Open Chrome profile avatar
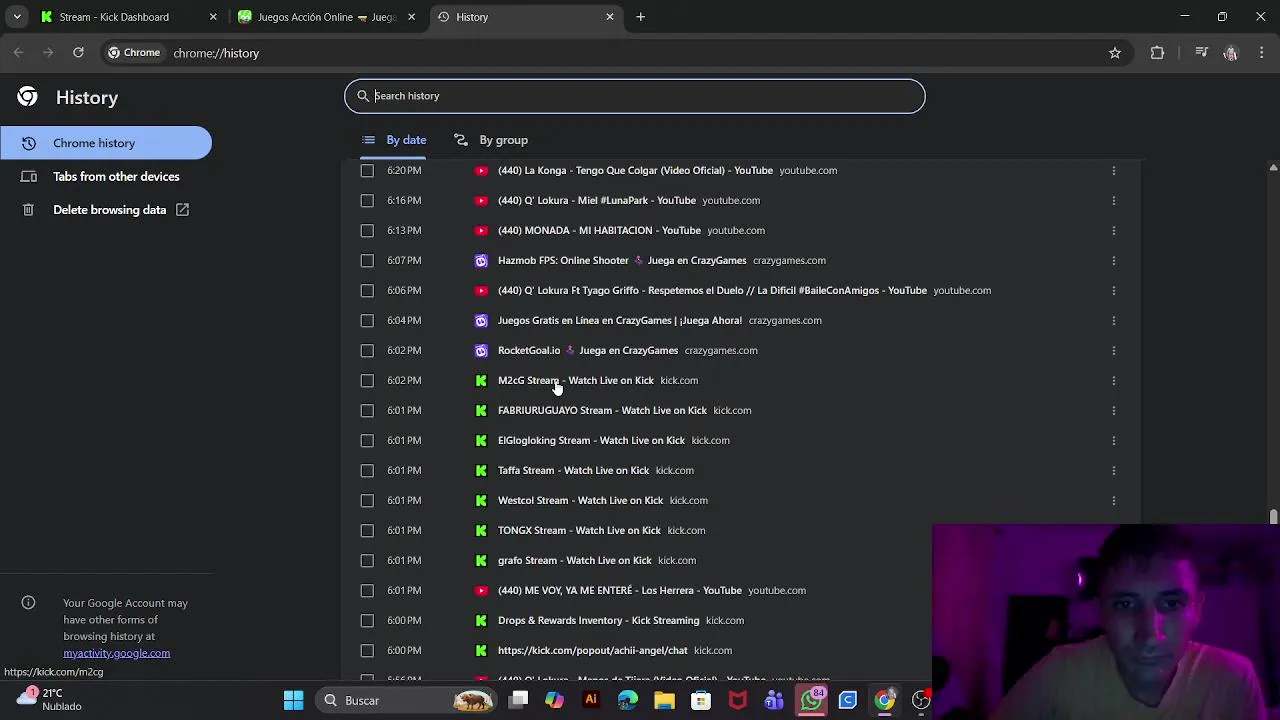Viewport: 1280px width, 720px height. (1231, 53)
